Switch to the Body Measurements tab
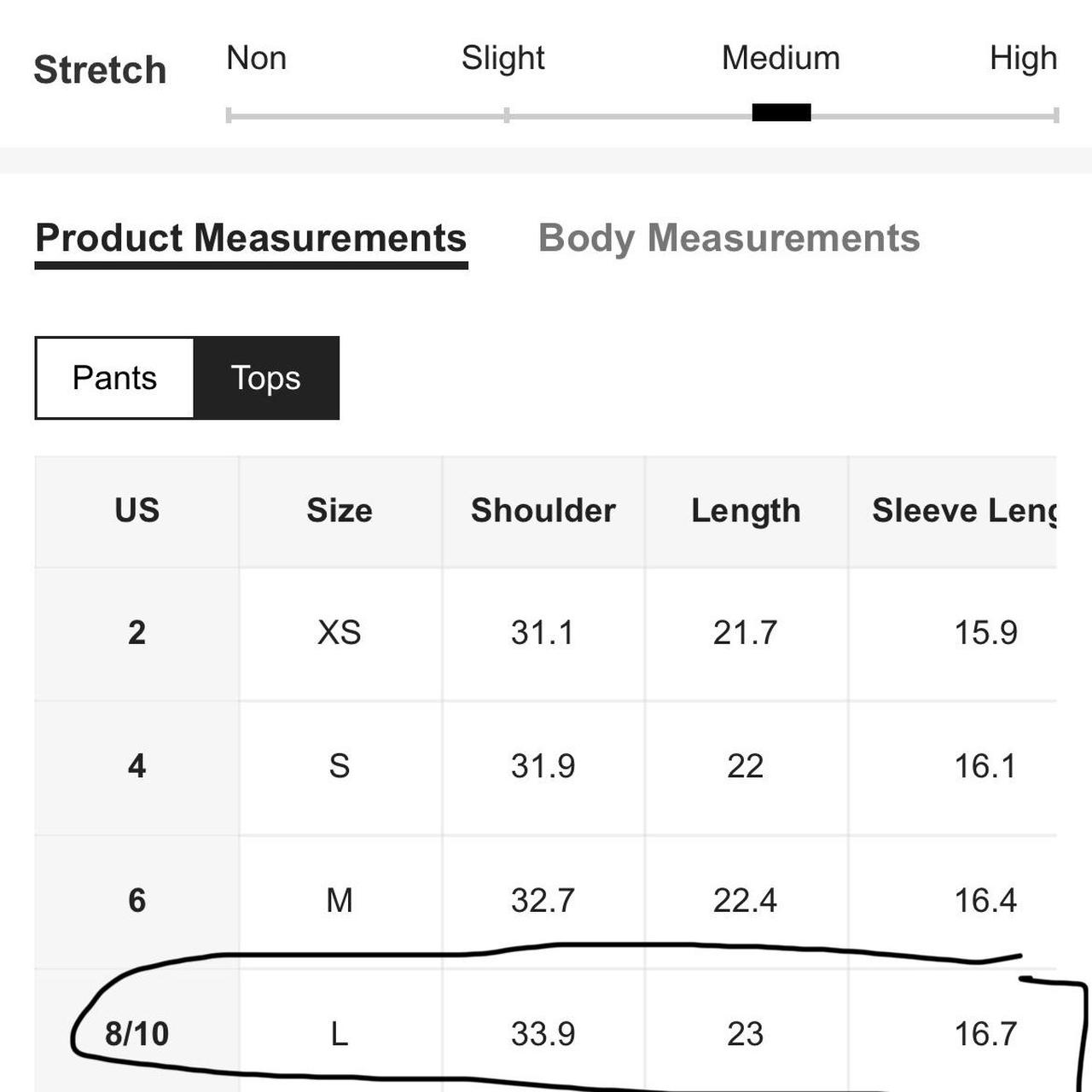This screenshot has height=1092, width=1092. [x=729, y=238]
